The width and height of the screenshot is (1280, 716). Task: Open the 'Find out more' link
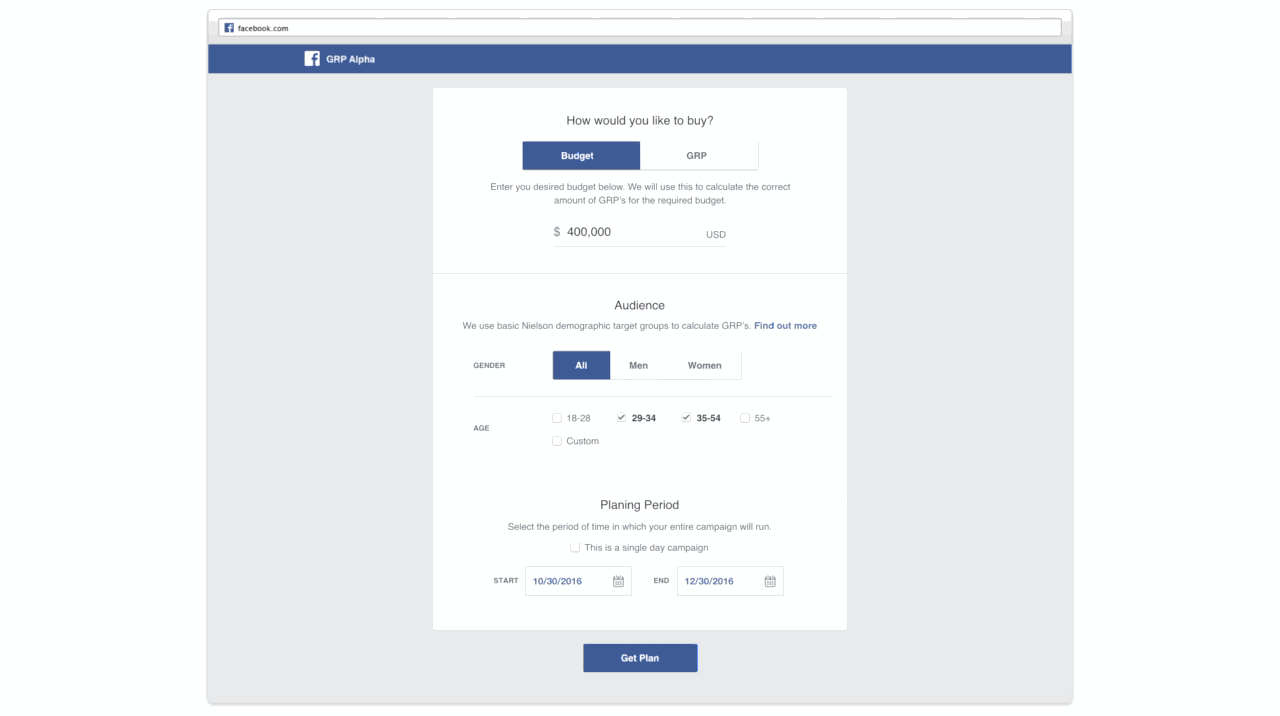[x=785, y=326]
